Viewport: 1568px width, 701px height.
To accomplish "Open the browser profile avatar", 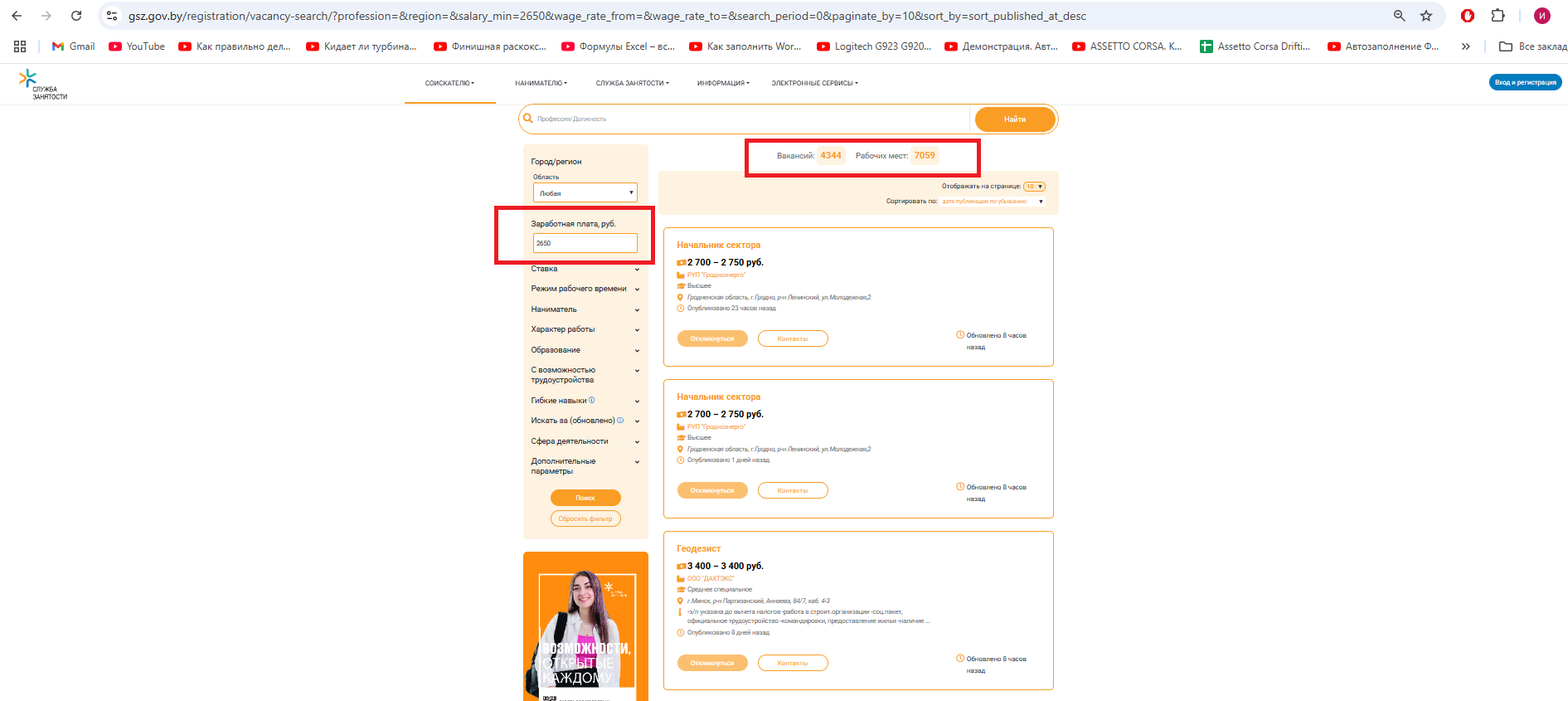I will pos(1541,16).
